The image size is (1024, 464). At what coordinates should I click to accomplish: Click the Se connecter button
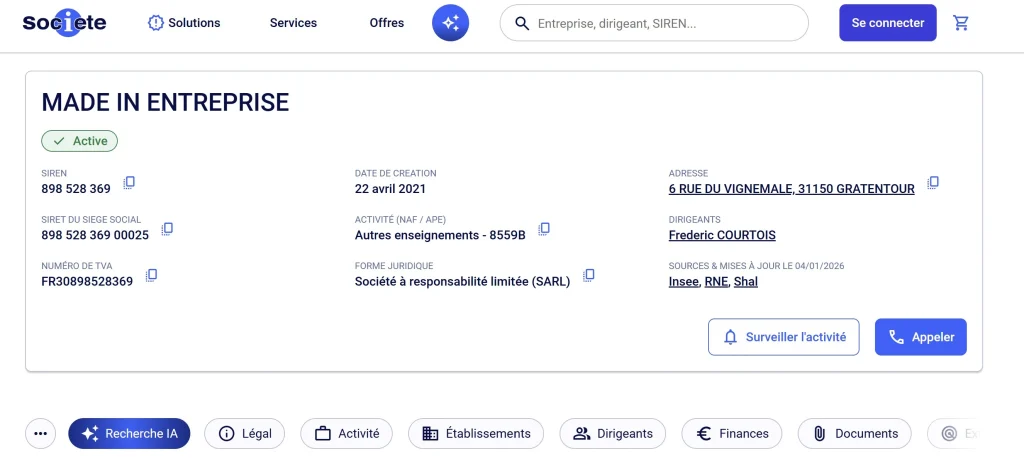point(888,23)
